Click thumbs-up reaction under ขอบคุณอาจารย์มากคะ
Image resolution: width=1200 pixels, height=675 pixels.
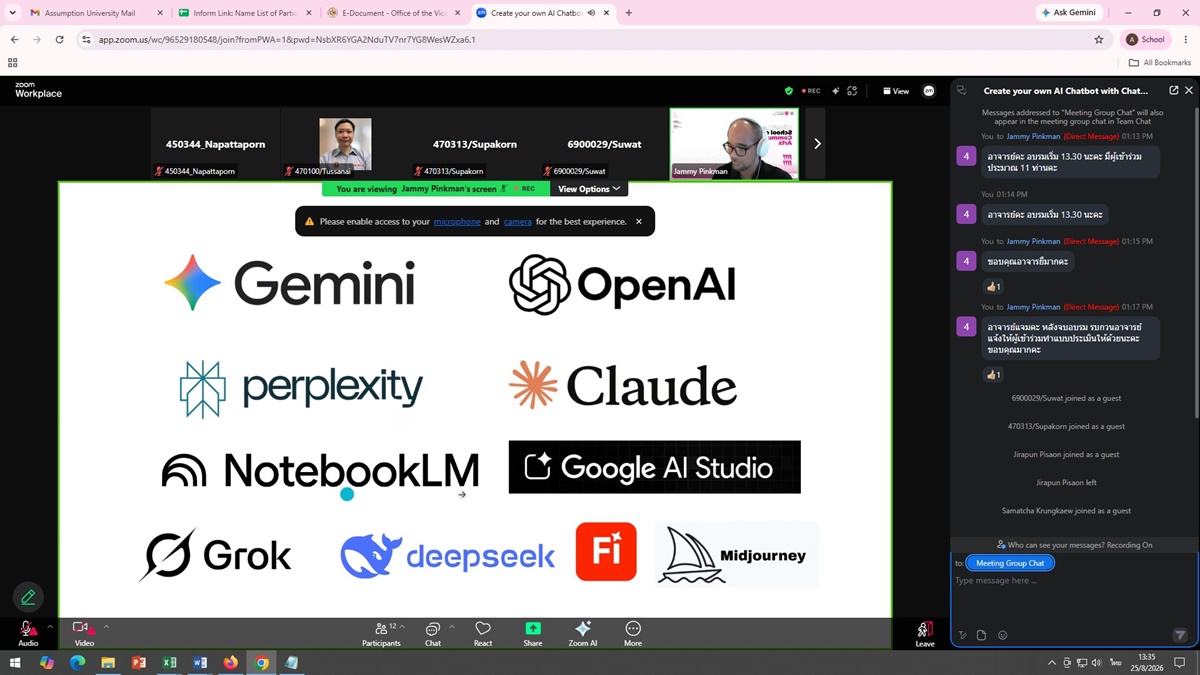993,286
